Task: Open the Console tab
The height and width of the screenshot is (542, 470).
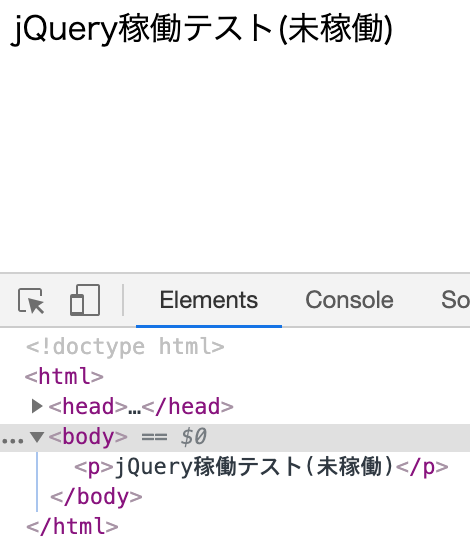Action: (x=349, y=300)
